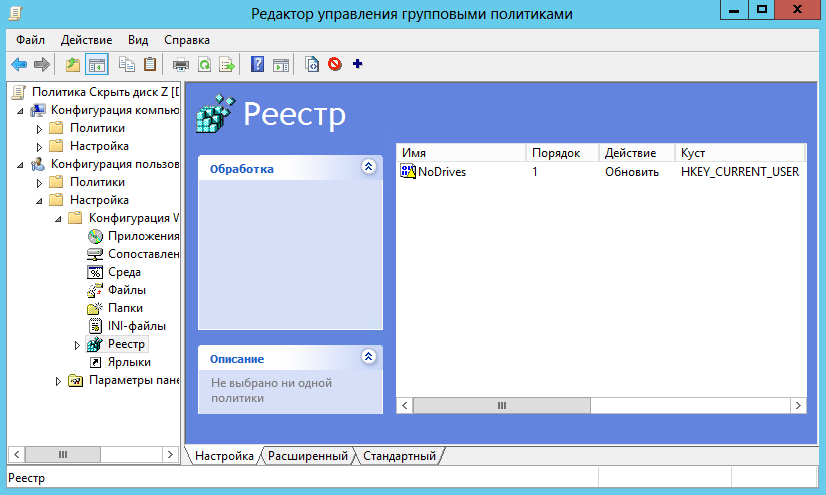Click the blue plus add item icon
The height and width of the screenshot is (495, 826).
[358, 64]
